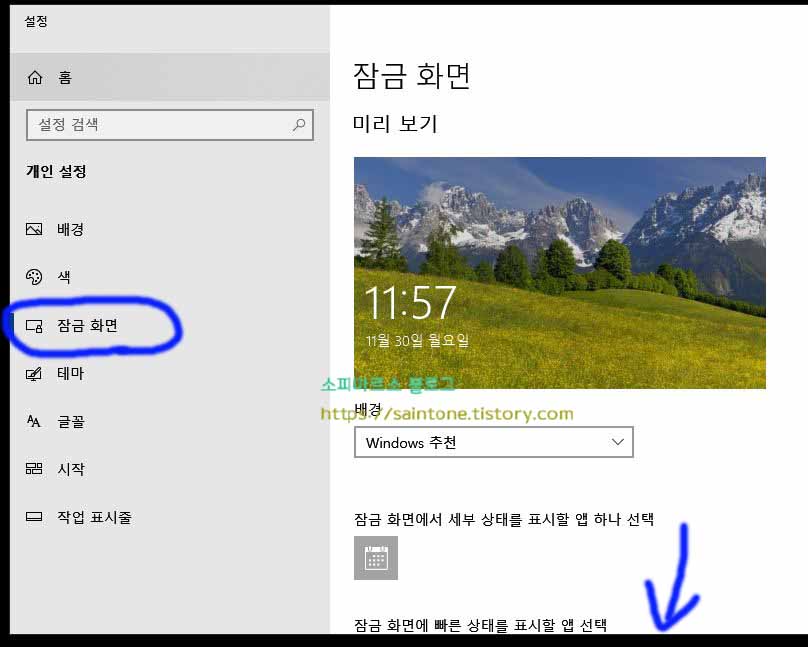Viewport: 808px width, 647px height.
Task: Click the 11월 30일 월요일 date text
Action: coord(417,340)
